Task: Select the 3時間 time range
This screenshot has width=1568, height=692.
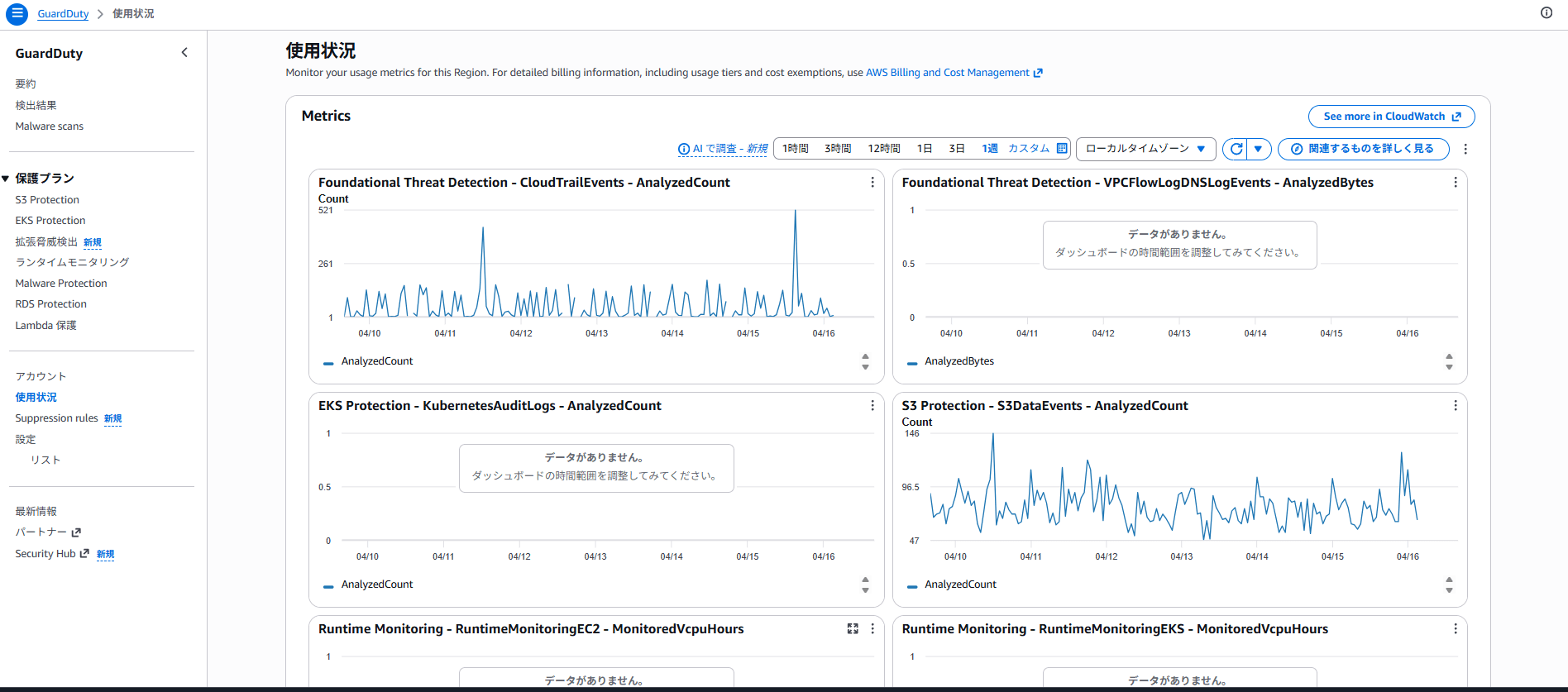Action: (x=838, y=149)
